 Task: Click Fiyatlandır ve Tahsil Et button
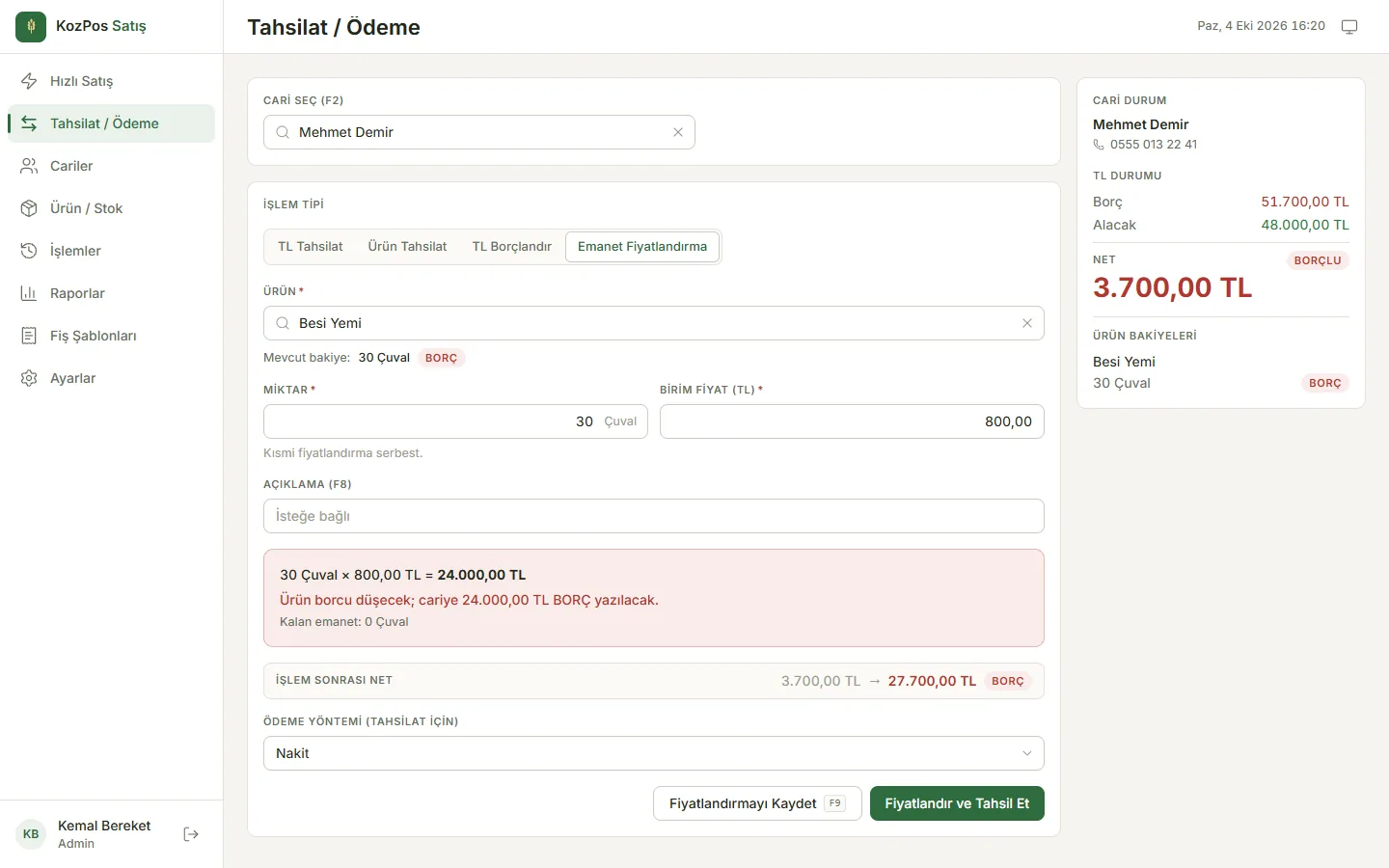tap(957, 803)
